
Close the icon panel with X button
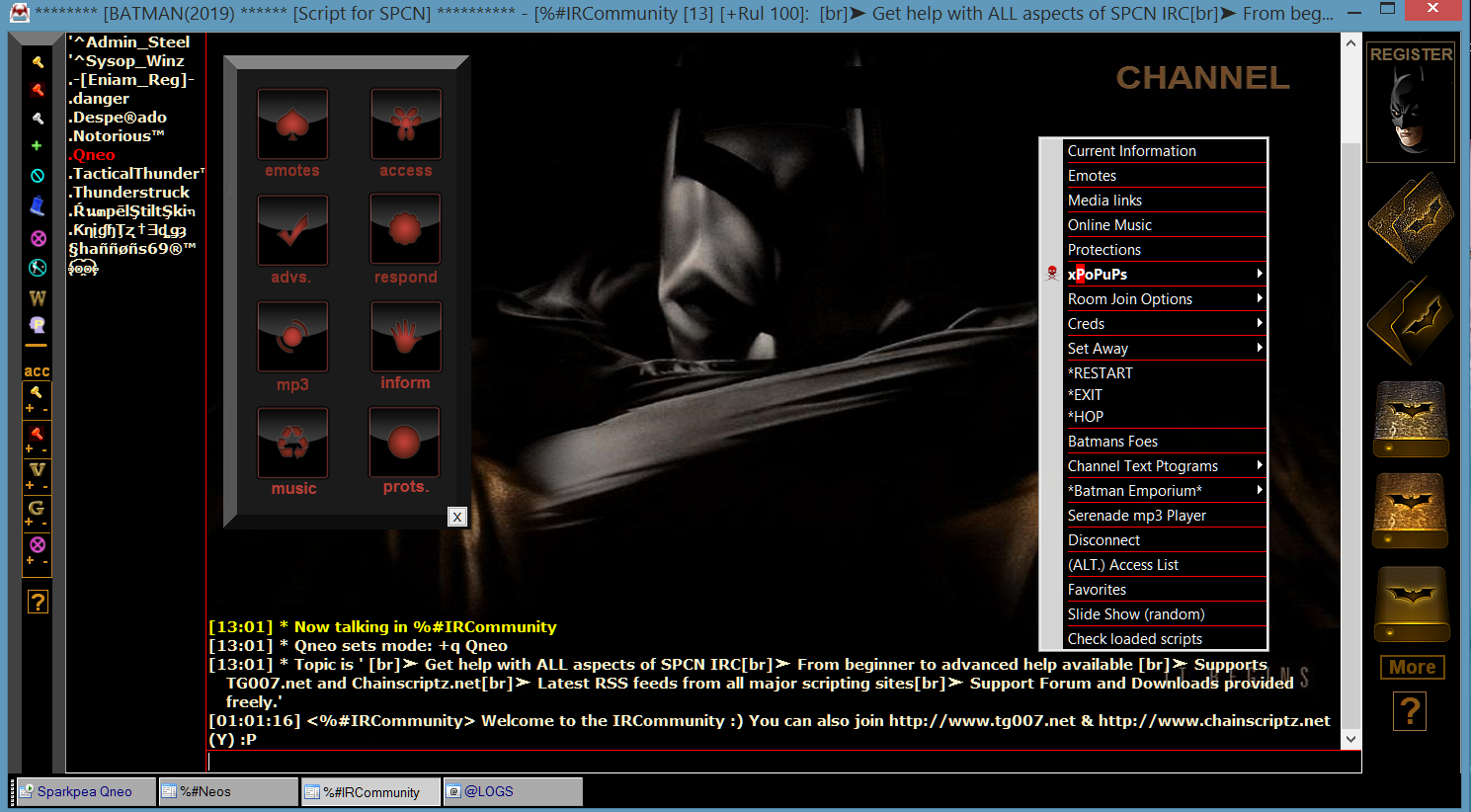[x=456, y=517]
